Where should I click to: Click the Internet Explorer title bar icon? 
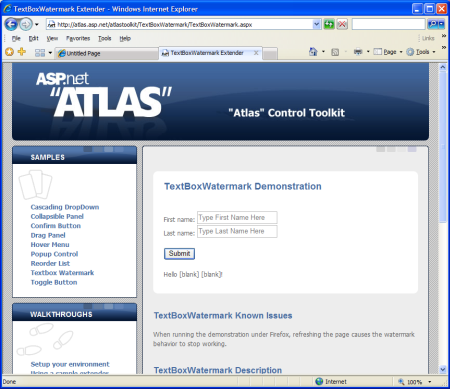7,9
